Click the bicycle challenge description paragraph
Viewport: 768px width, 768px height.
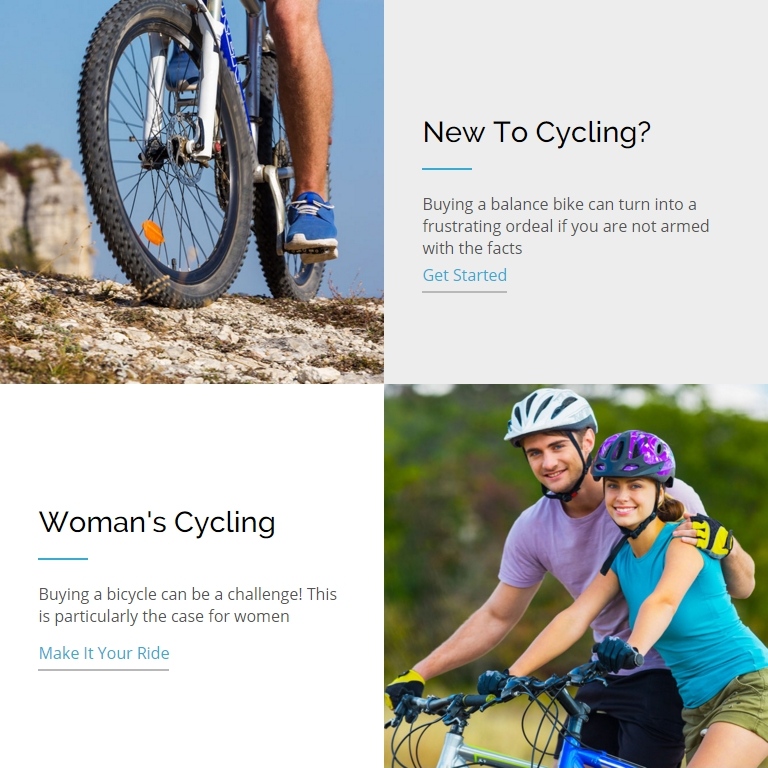188,605
